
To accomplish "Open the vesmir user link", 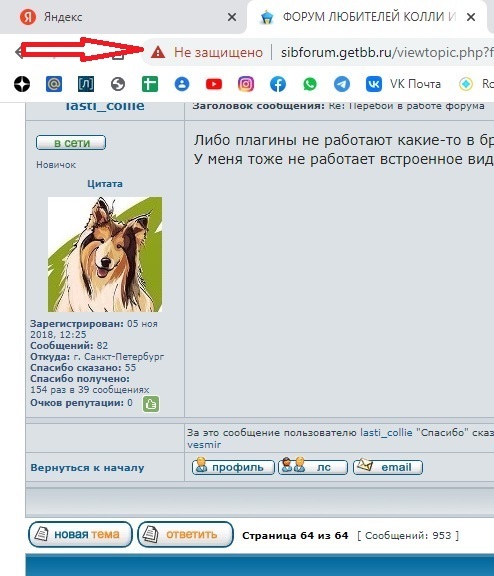I will click(204, 445).
